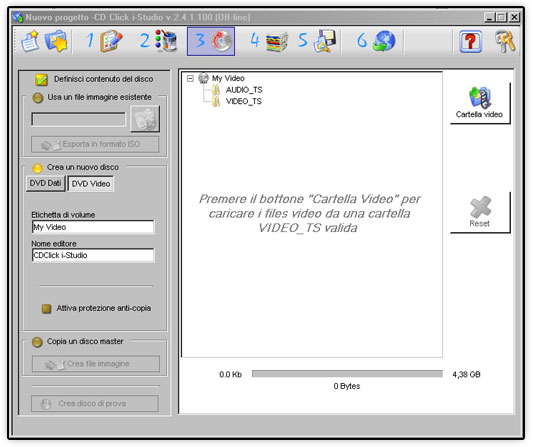Click Crea file immagine button
The height and width of the screenshot is (447, 533).
coord(96,364)
